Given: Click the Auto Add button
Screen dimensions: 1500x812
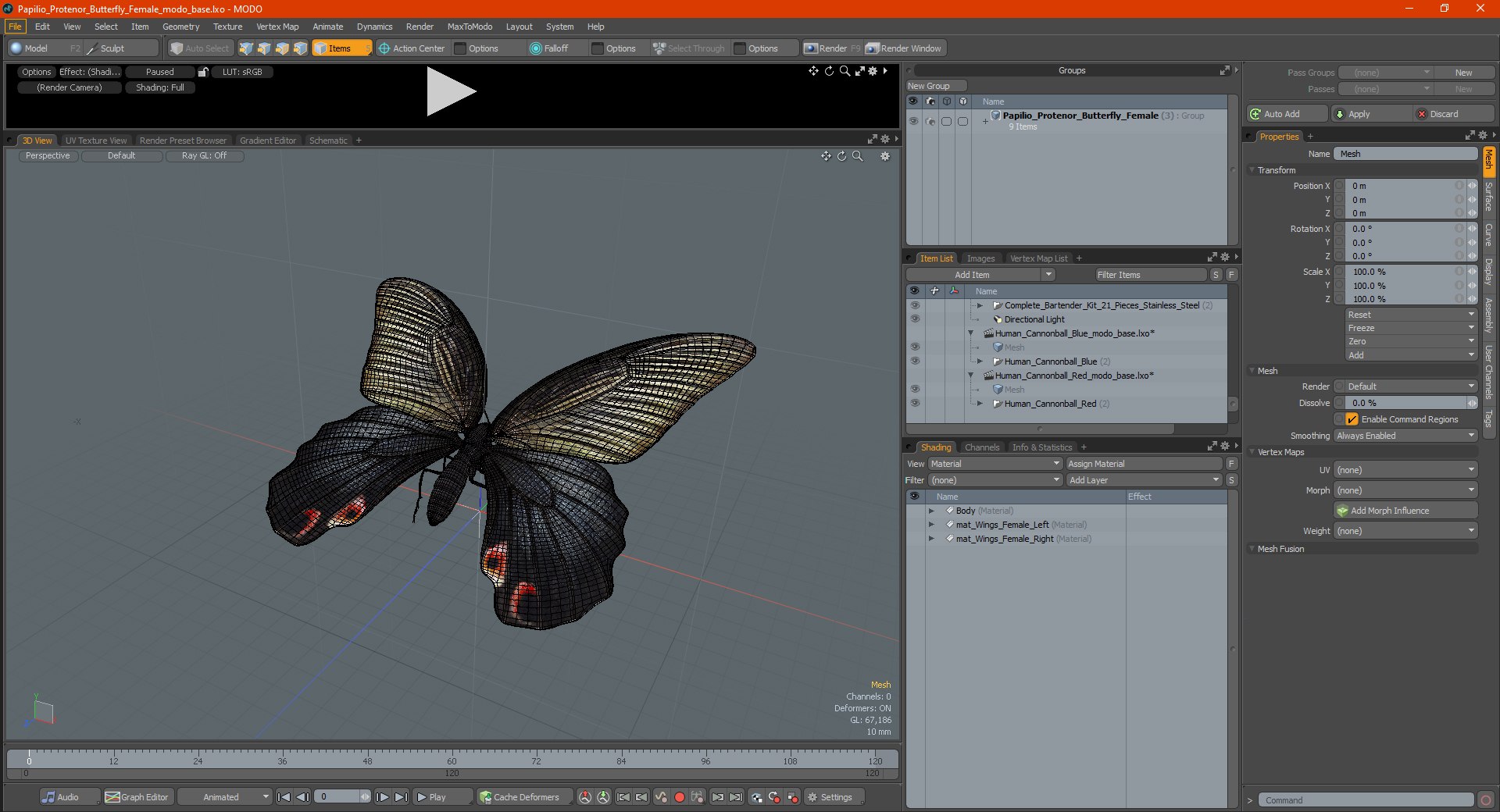Looking at the screenshot, I should (x=1287, y=114).
